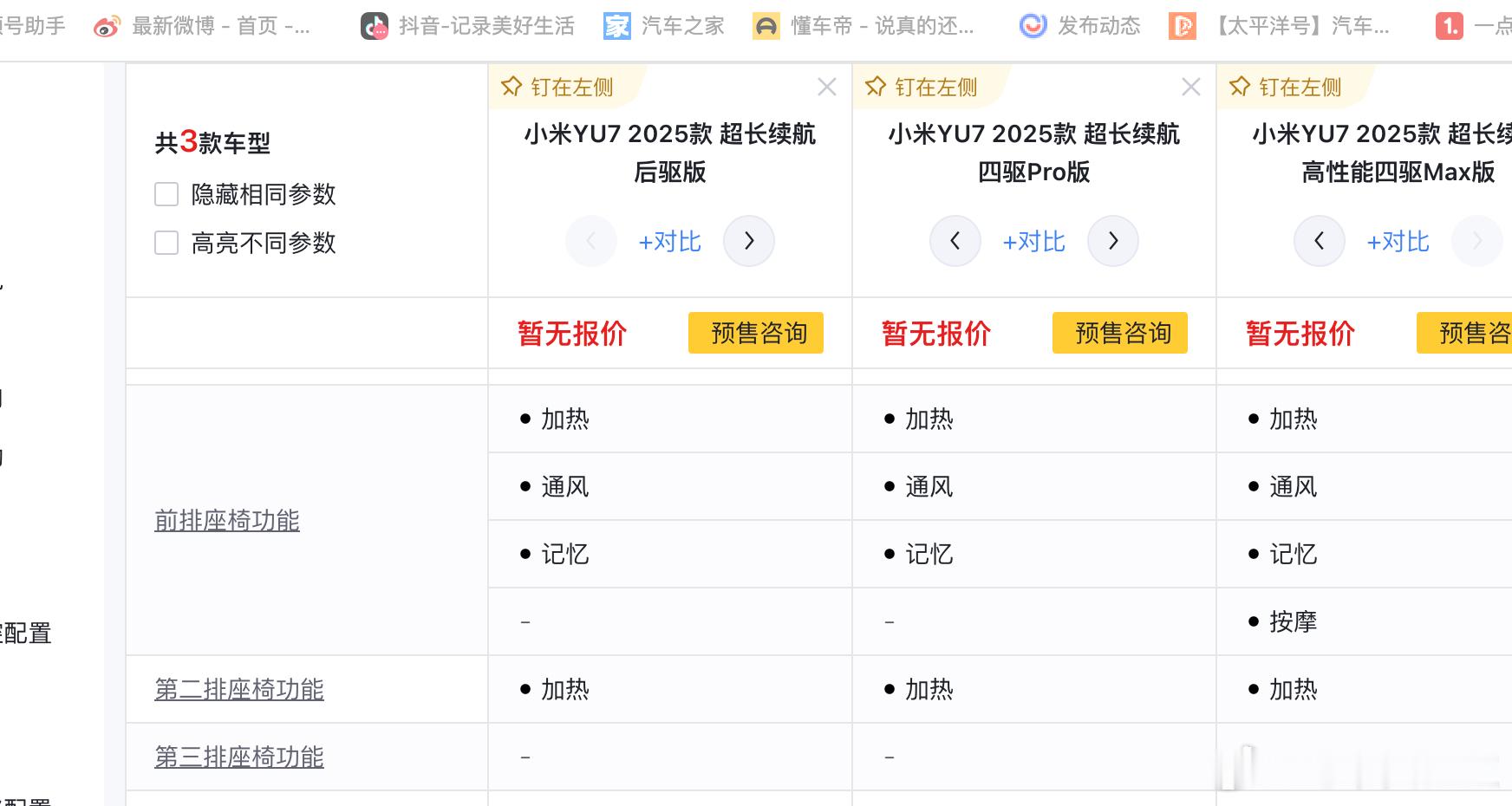Move 高性能四驱Max版 column left with arrow
The image size is (1512, 806).
[1320, 241]
